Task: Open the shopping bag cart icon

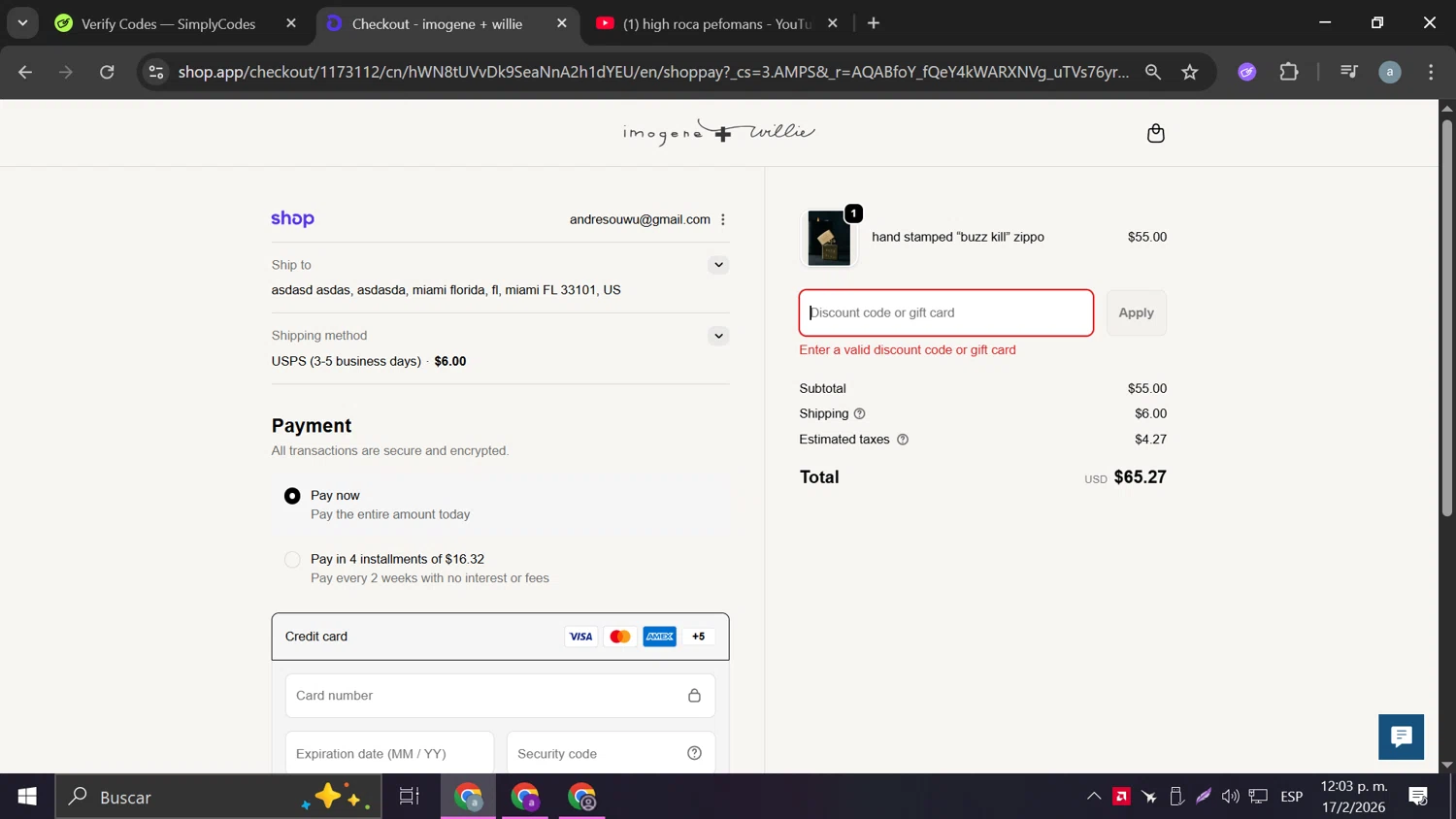Action: [x=1155, y=133]
